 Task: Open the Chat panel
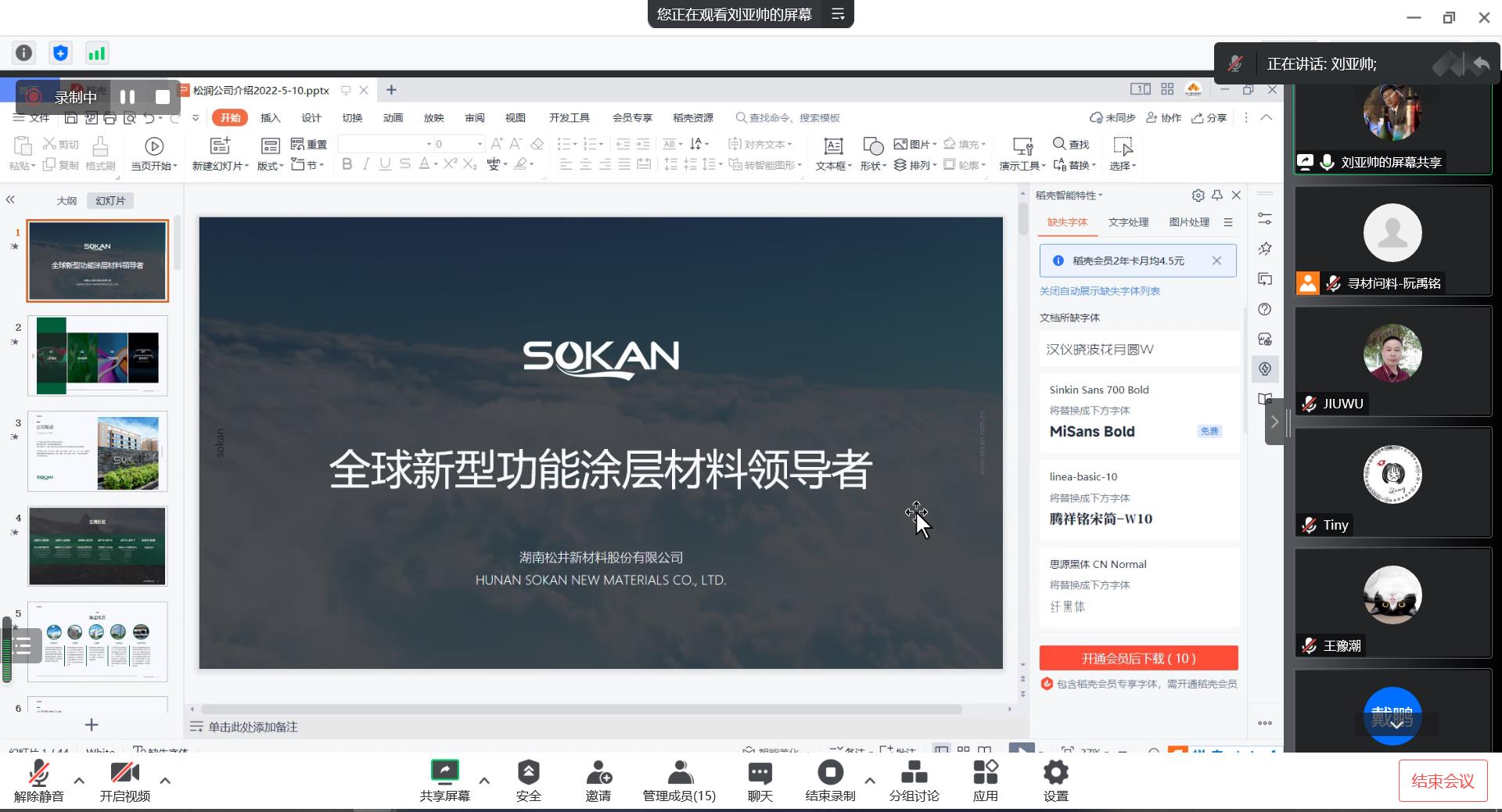click(760, 781)
